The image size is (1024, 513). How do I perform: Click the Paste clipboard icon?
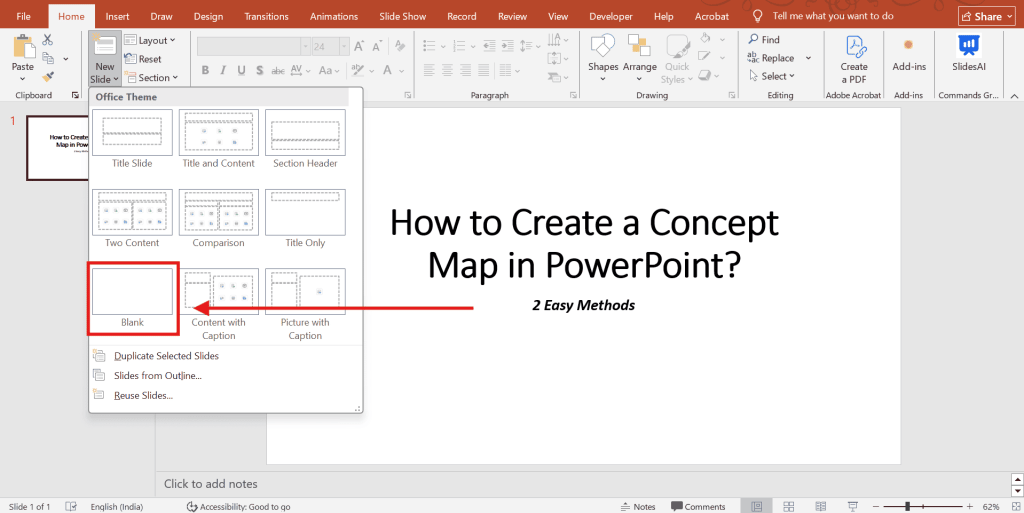pyautogui.click(x=24, y=47)
